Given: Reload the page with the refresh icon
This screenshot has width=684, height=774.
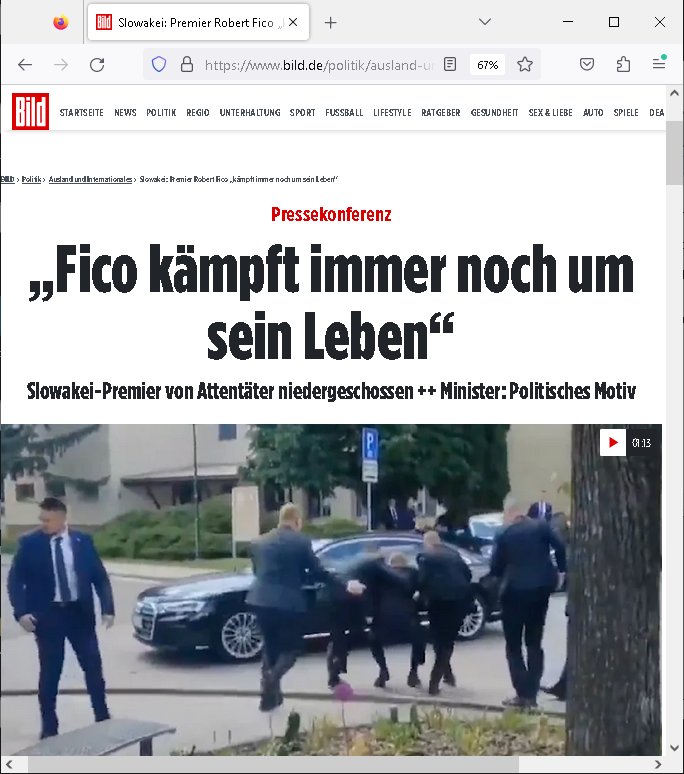Looking at the screenshot, I should [97, 65].
